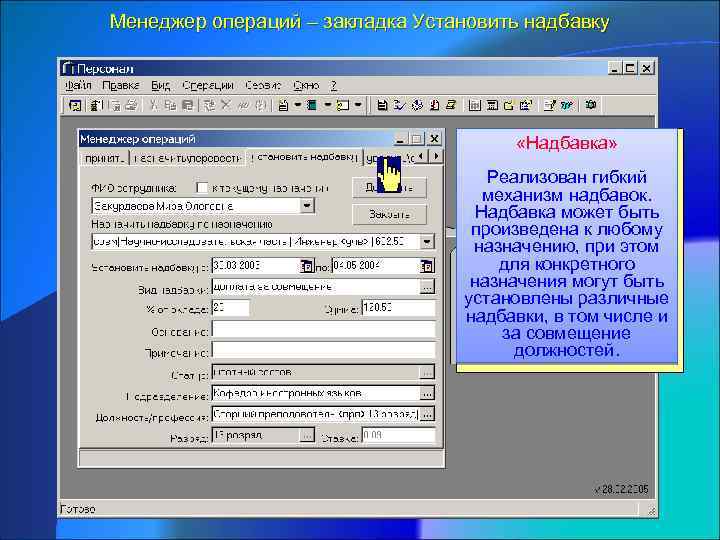720x540 pixels.
Task: Expand the ФИО сотрудника combo box
Action: point(307,206)
